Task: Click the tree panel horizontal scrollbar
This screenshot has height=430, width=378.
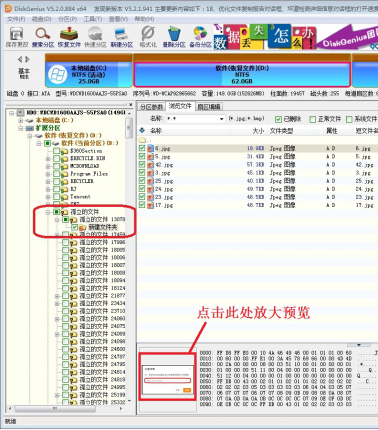Action: [55, 408]
